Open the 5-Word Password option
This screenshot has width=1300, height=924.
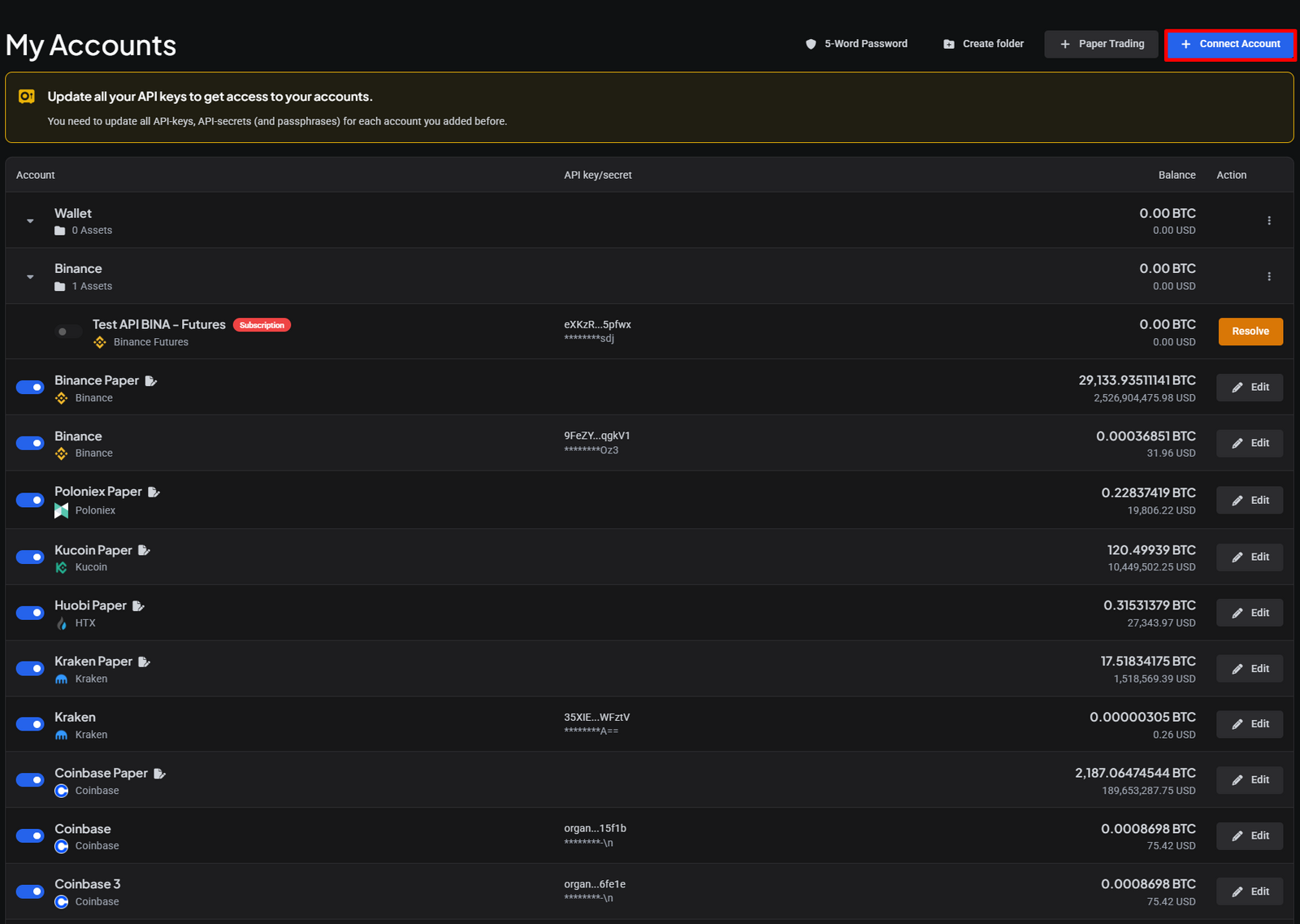pyautogui.click(x=856, y=44)
